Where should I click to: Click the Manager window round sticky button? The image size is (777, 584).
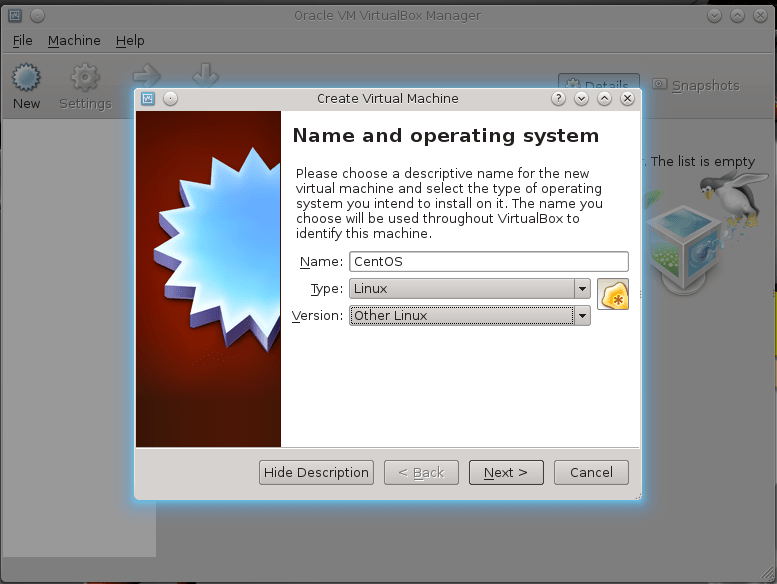(x=38, y=16)
